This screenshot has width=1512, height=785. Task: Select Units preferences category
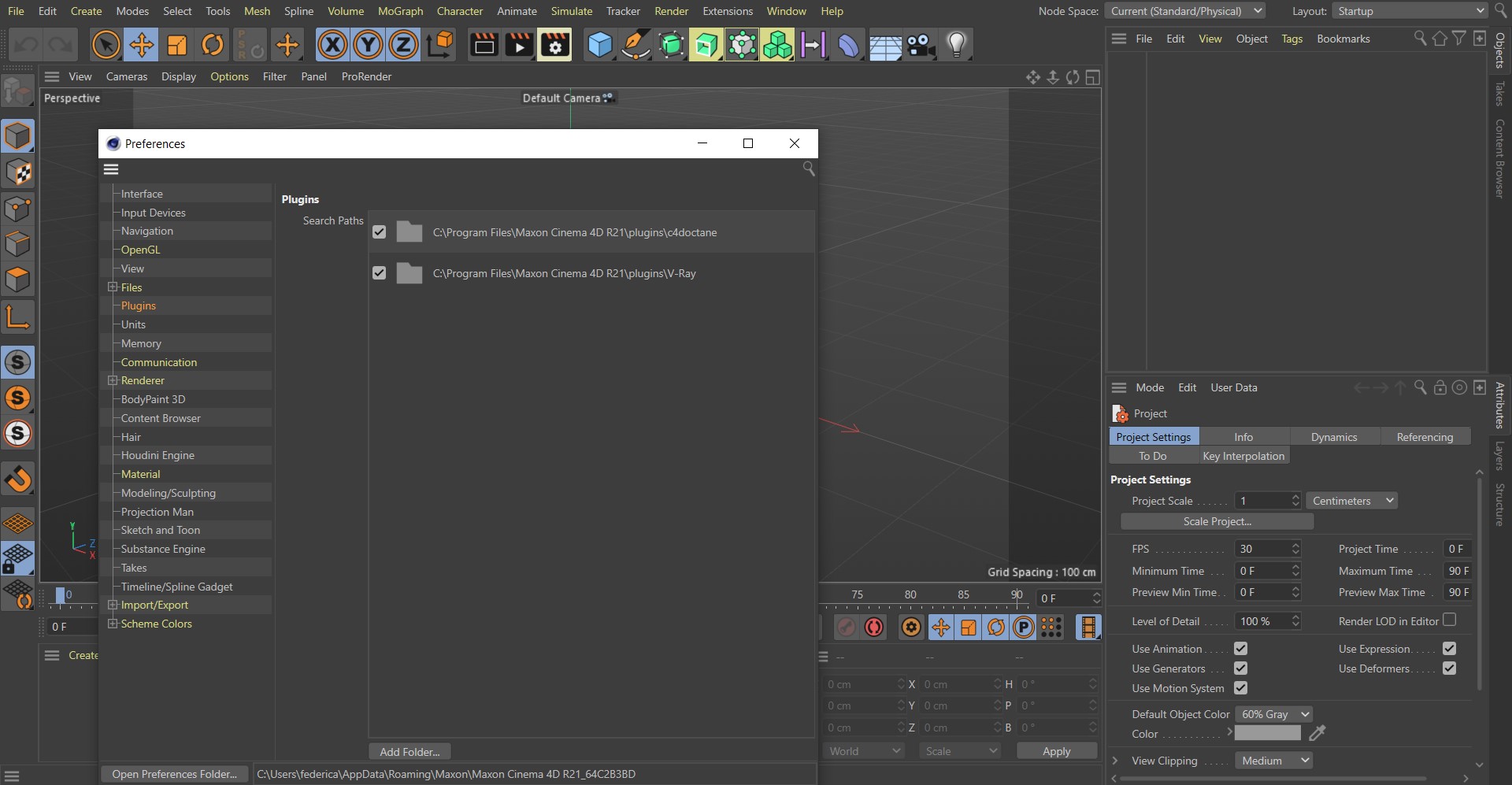tap(133, 324)
